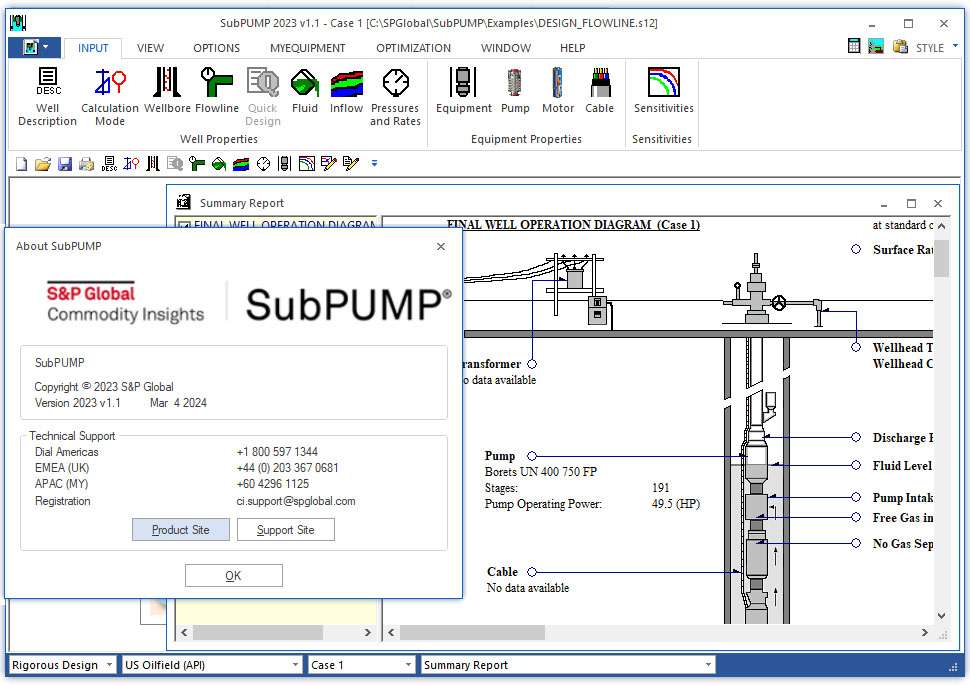Viewport: 970px width, 685px height.
Task: Click the Product Site button
Action: 181,530
